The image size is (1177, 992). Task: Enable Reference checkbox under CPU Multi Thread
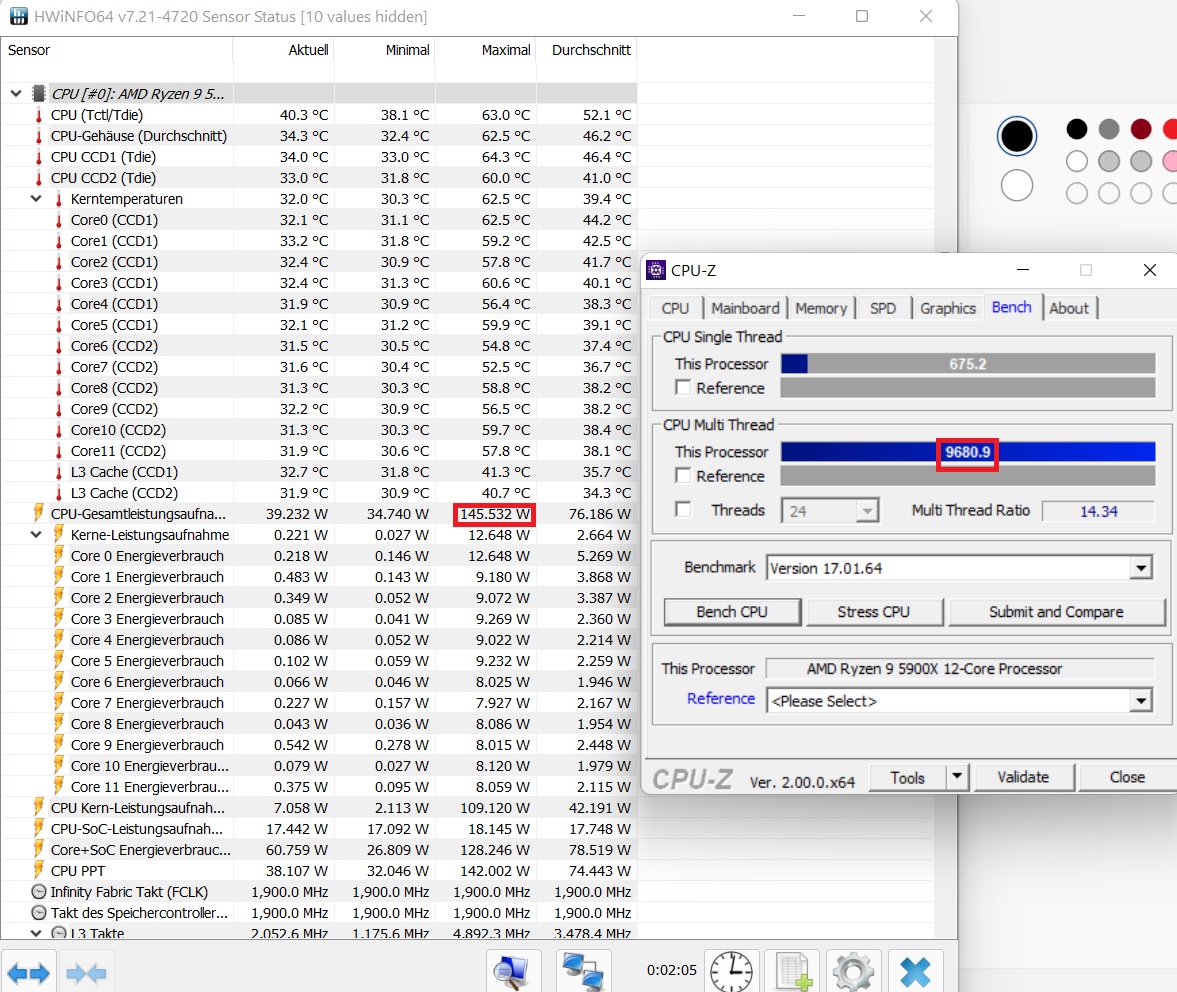click(x=683, y=476)
